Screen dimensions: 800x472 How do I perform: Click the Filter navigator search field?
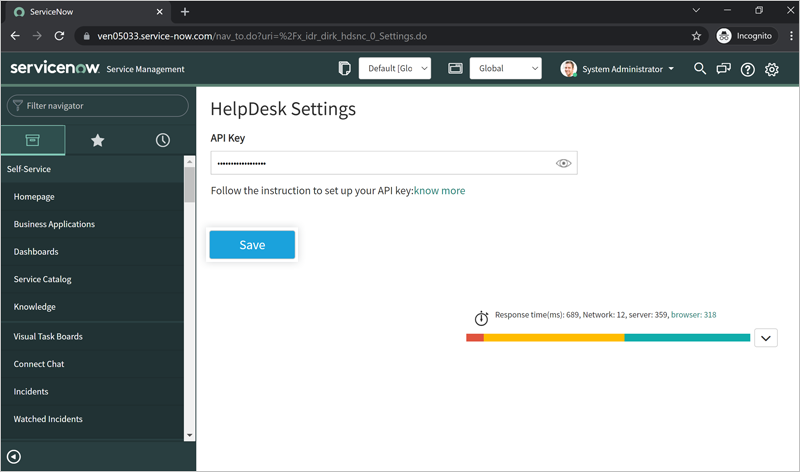(98, 105)
